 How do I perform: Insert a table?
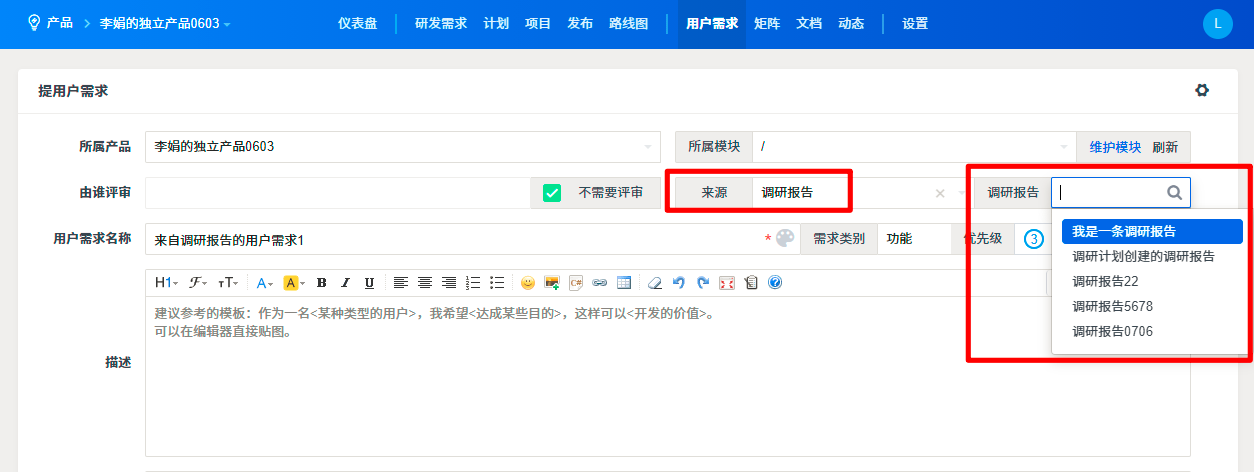click(x=624, y=283)
